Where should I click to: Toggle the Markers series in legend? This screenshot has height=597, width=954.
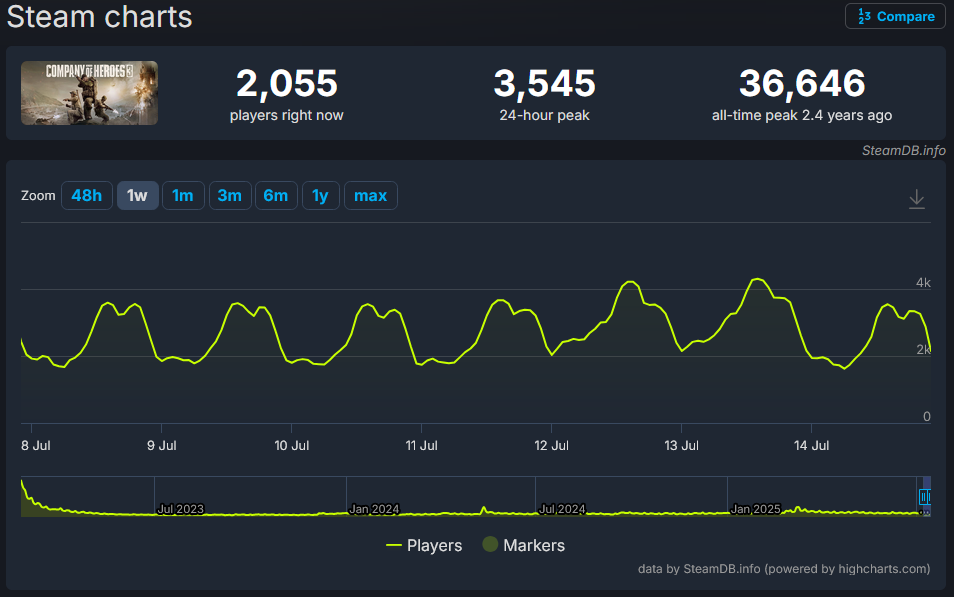point(523,545)
